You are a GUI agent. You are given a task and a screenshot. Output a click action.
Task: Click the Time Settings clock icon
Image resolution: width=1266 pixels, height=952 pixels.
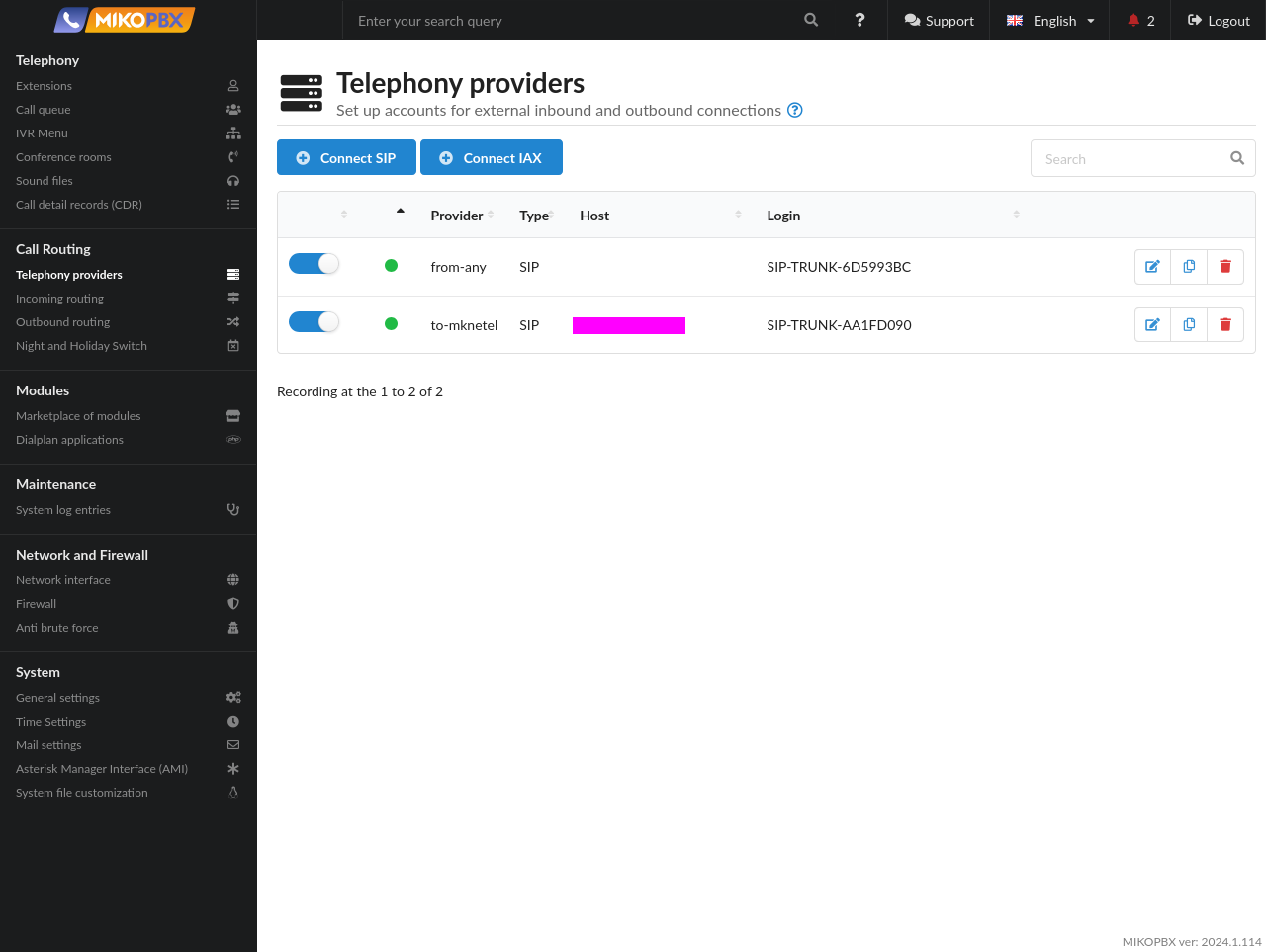tap(233, 722)
